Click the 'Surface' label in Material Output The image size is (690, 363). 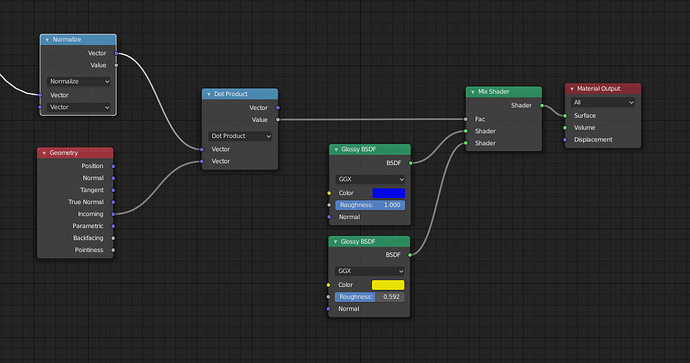click(x=585, y=116)
